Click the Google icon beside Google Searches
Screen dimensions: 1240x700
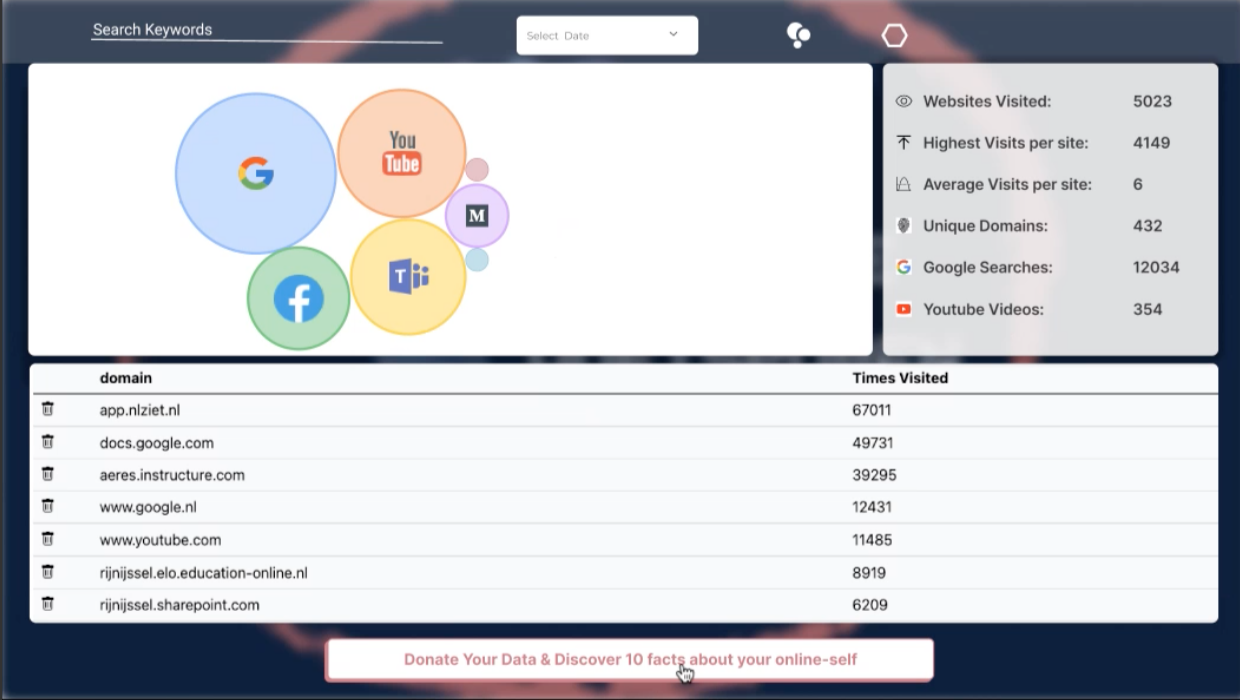coord(904,267)
